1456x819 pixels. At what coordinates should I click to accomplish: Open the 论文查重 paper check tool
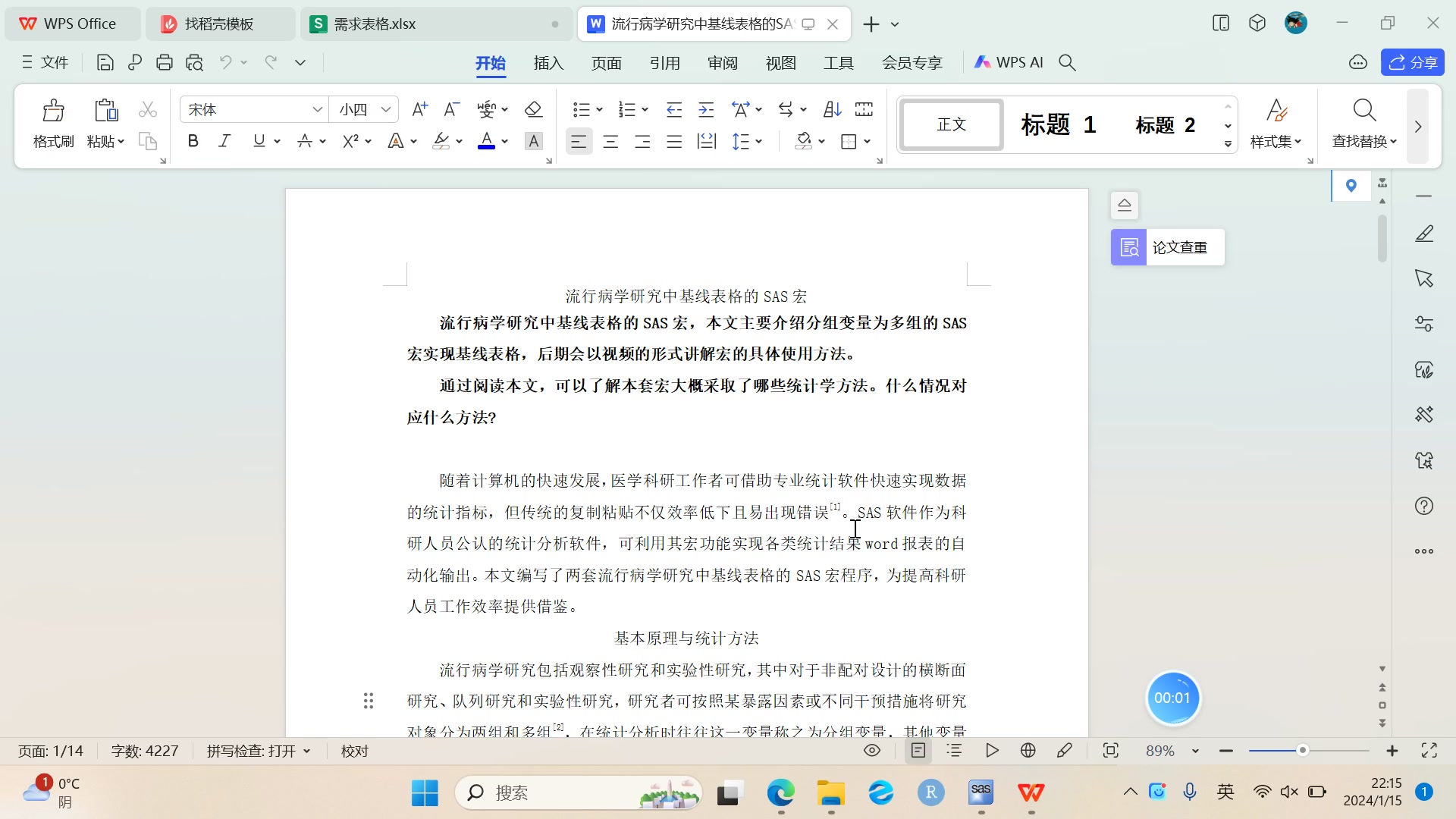(1168, 247)
